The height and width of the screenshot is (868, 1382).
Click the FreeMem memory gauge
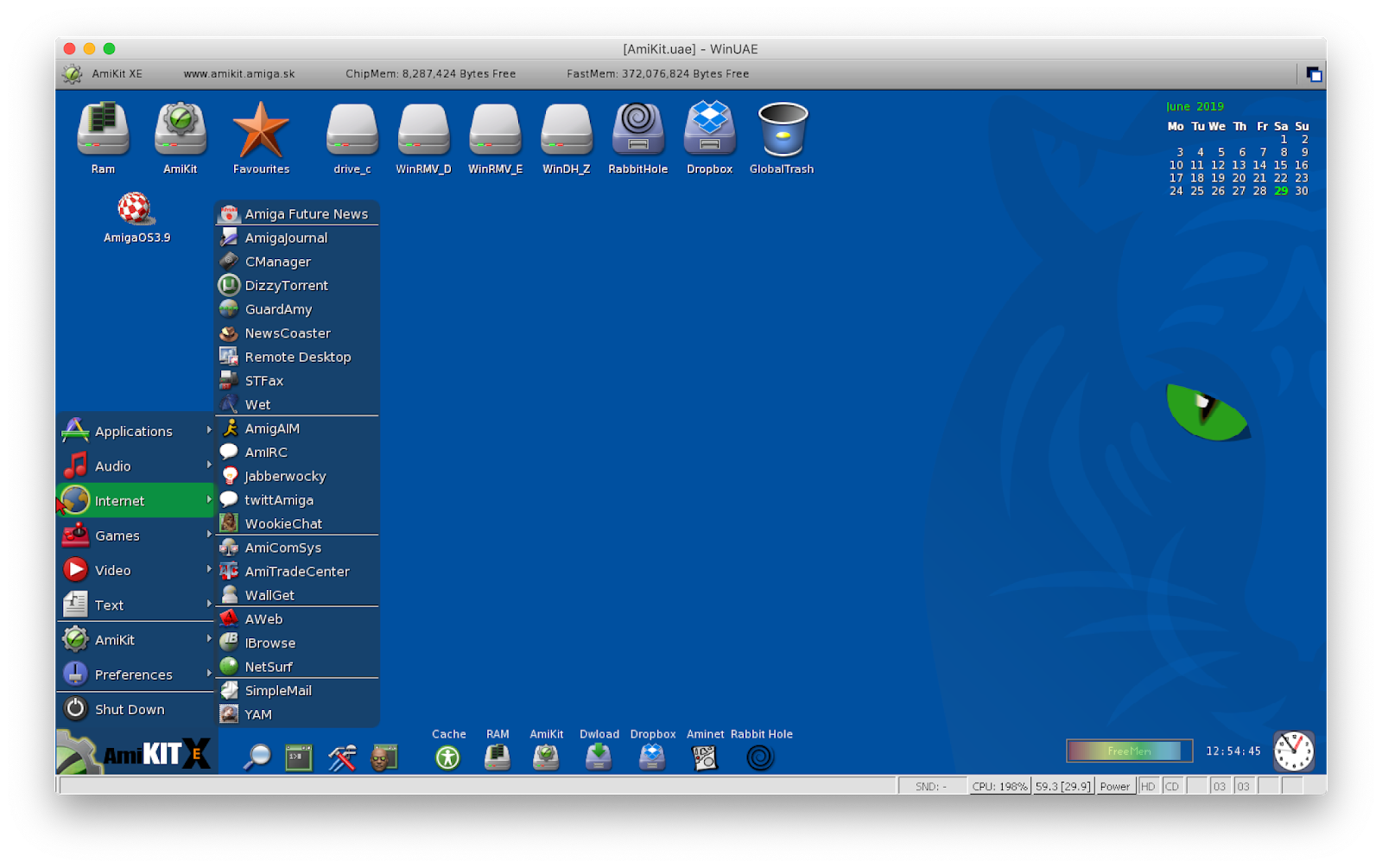(x=1129, y=751)
